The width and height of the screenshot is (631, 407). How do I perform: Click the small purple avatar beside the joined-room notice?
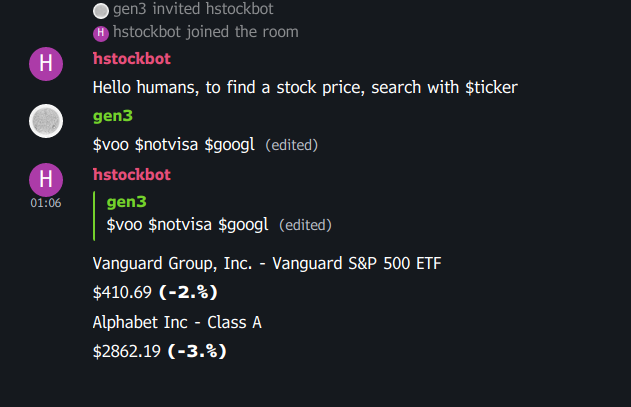click(x=100, y=32)
